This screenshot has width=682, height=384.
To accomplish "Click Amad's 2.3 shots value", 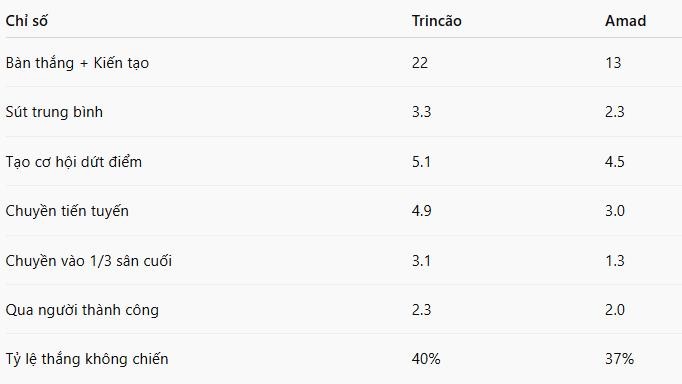I will pyautogui.click(x=615, y=112).
